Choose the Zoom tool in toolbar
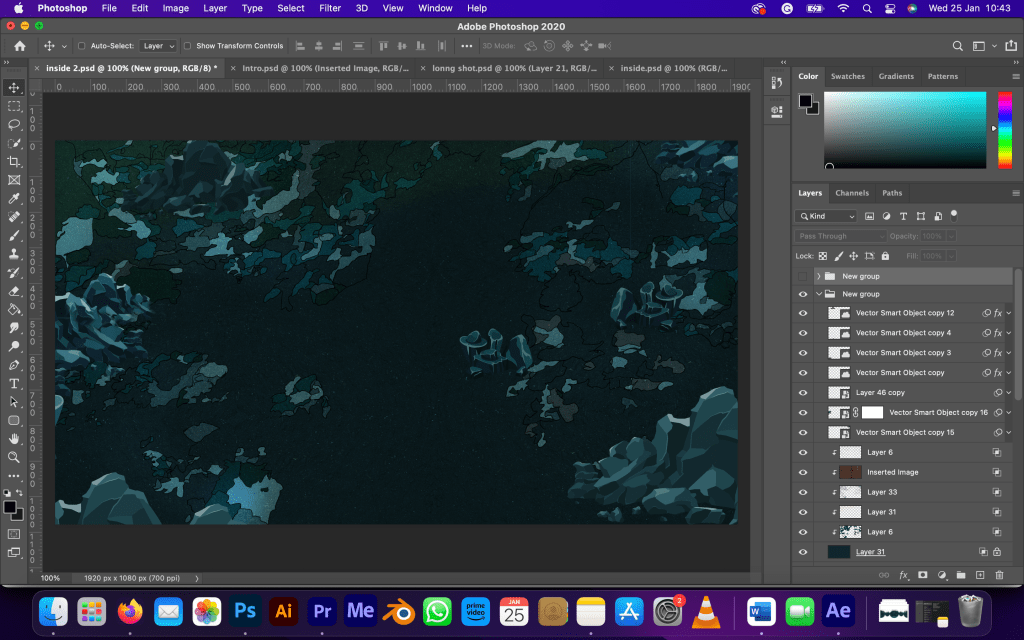1024x640 pixels. (x=14, y=457)
